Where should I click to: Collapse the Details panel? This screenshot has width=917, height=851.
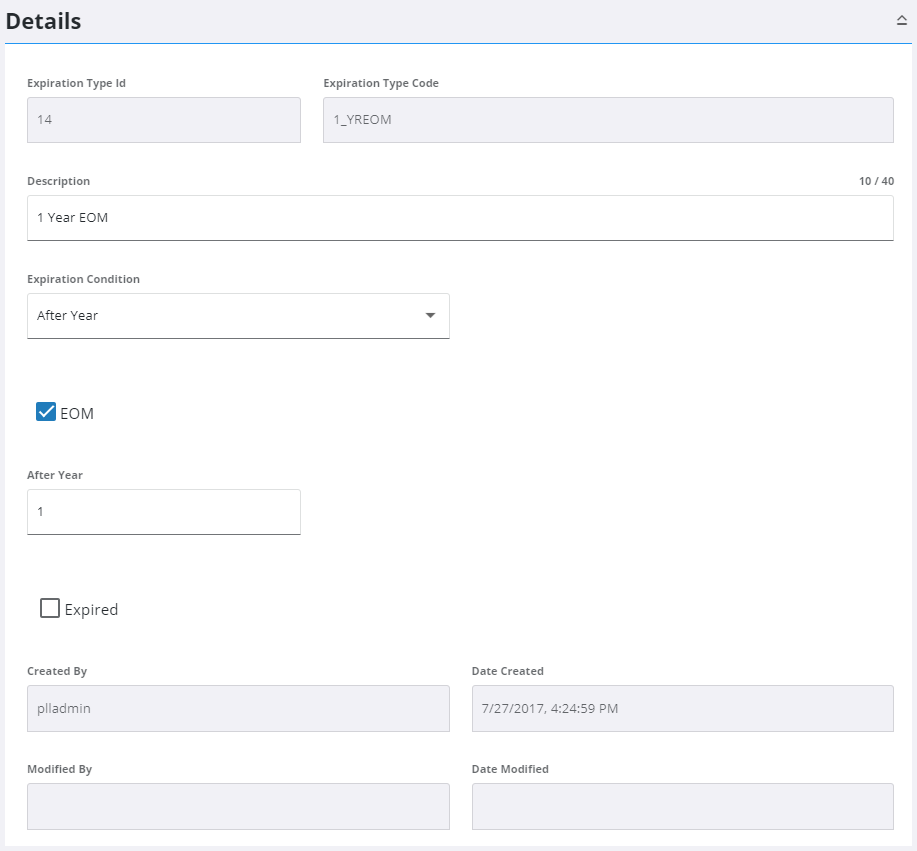click(x=901, y=20)
